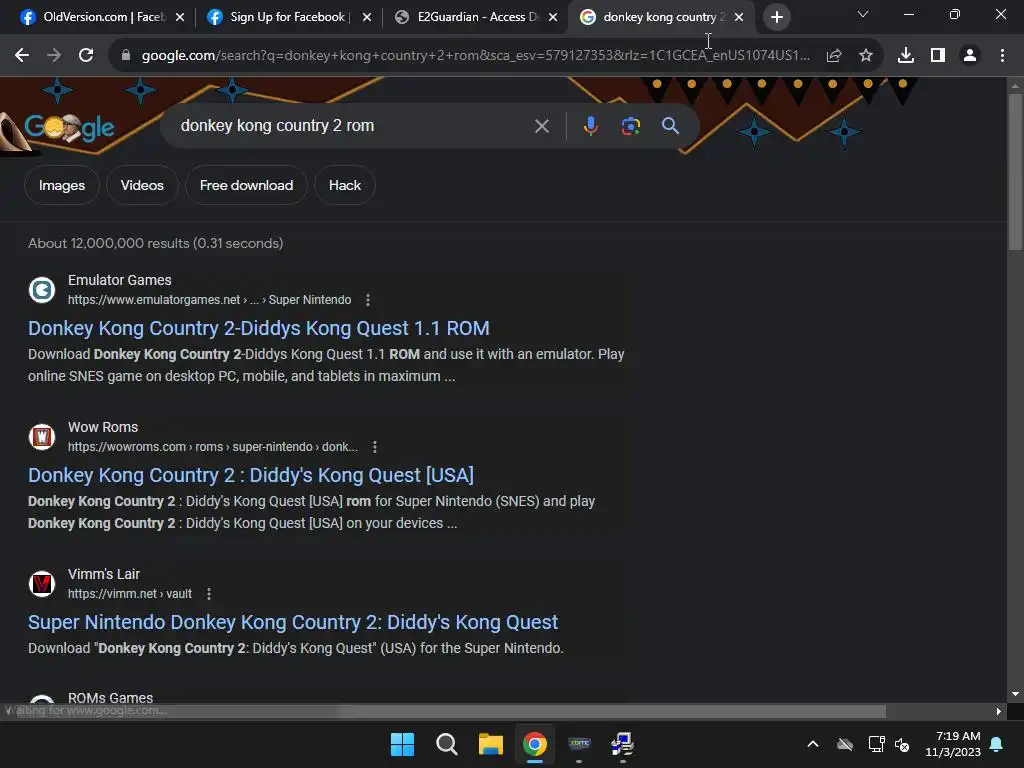Switch to E2Guardian Access Denied tab

click(x=475, y=17)
